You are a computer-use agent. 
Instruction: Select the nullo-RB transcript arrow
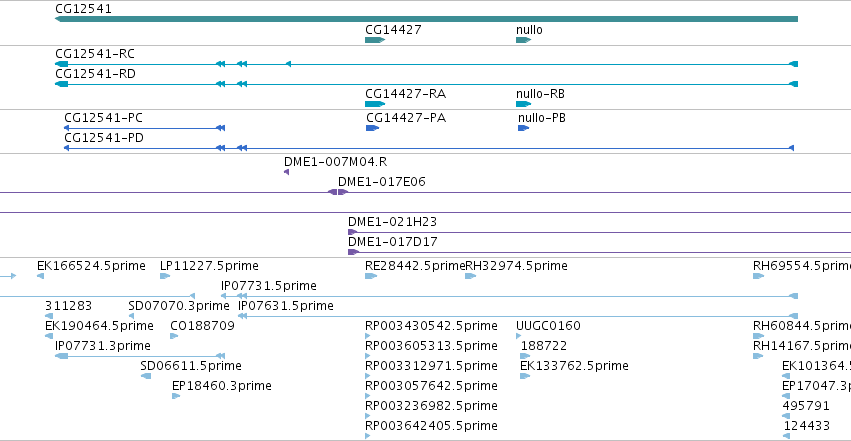pyautogui.click(x=523, y=104)
